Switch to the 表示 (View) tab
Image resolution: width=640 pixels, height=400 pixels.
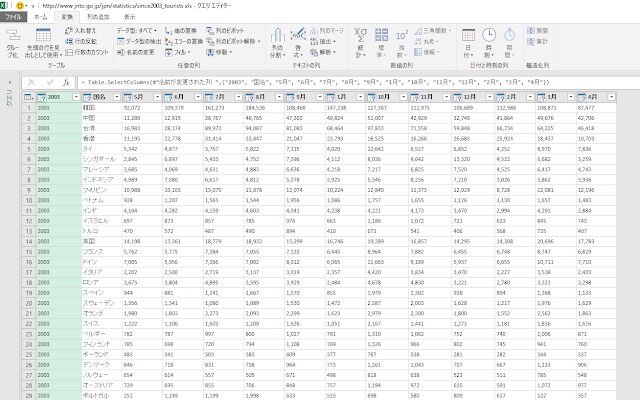130,17
